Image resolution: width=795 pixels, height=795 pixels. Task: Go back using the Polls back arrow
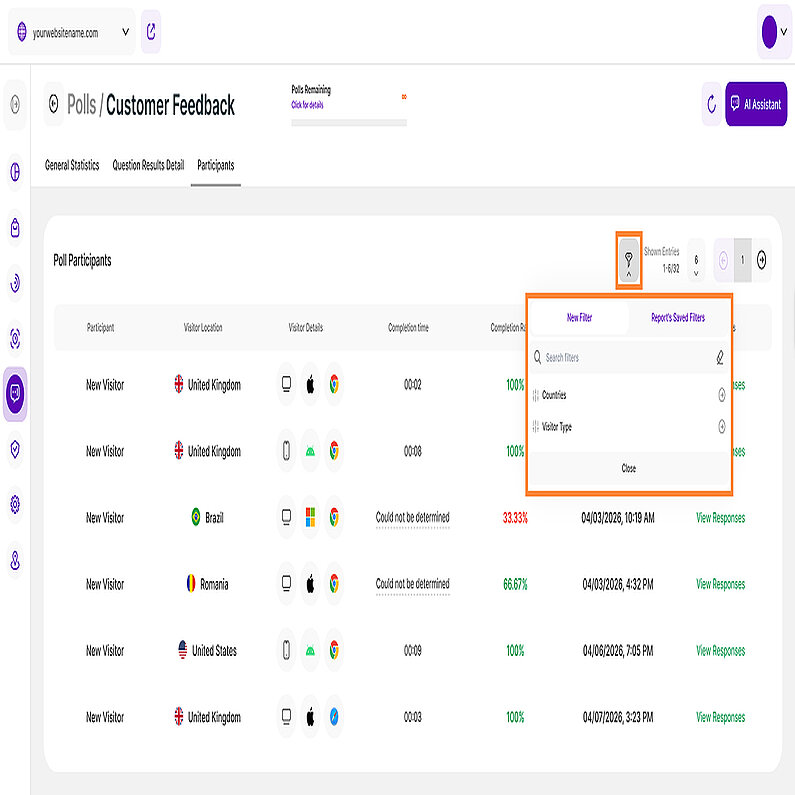54,104
